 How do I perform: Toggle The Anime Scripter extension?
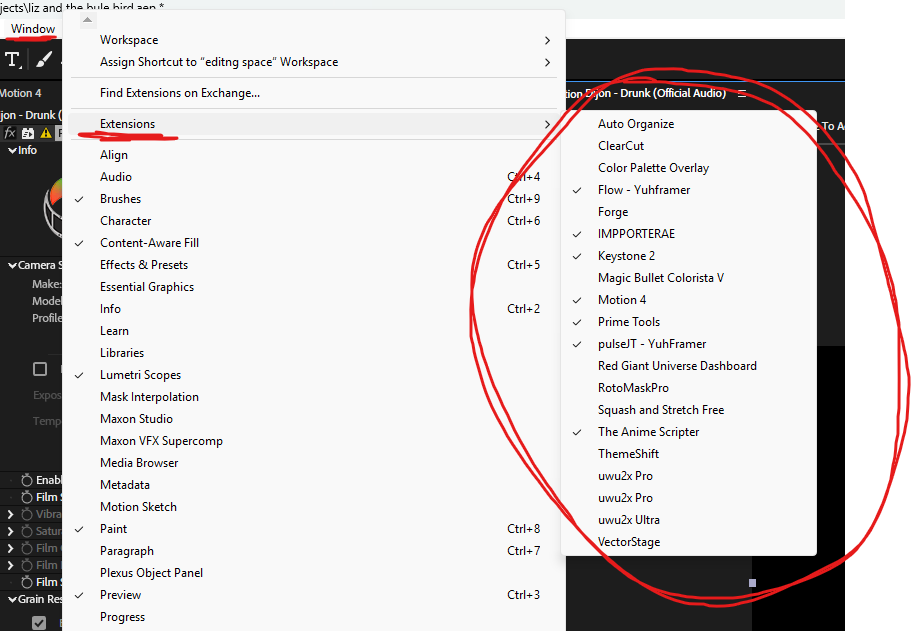[688, 432]
